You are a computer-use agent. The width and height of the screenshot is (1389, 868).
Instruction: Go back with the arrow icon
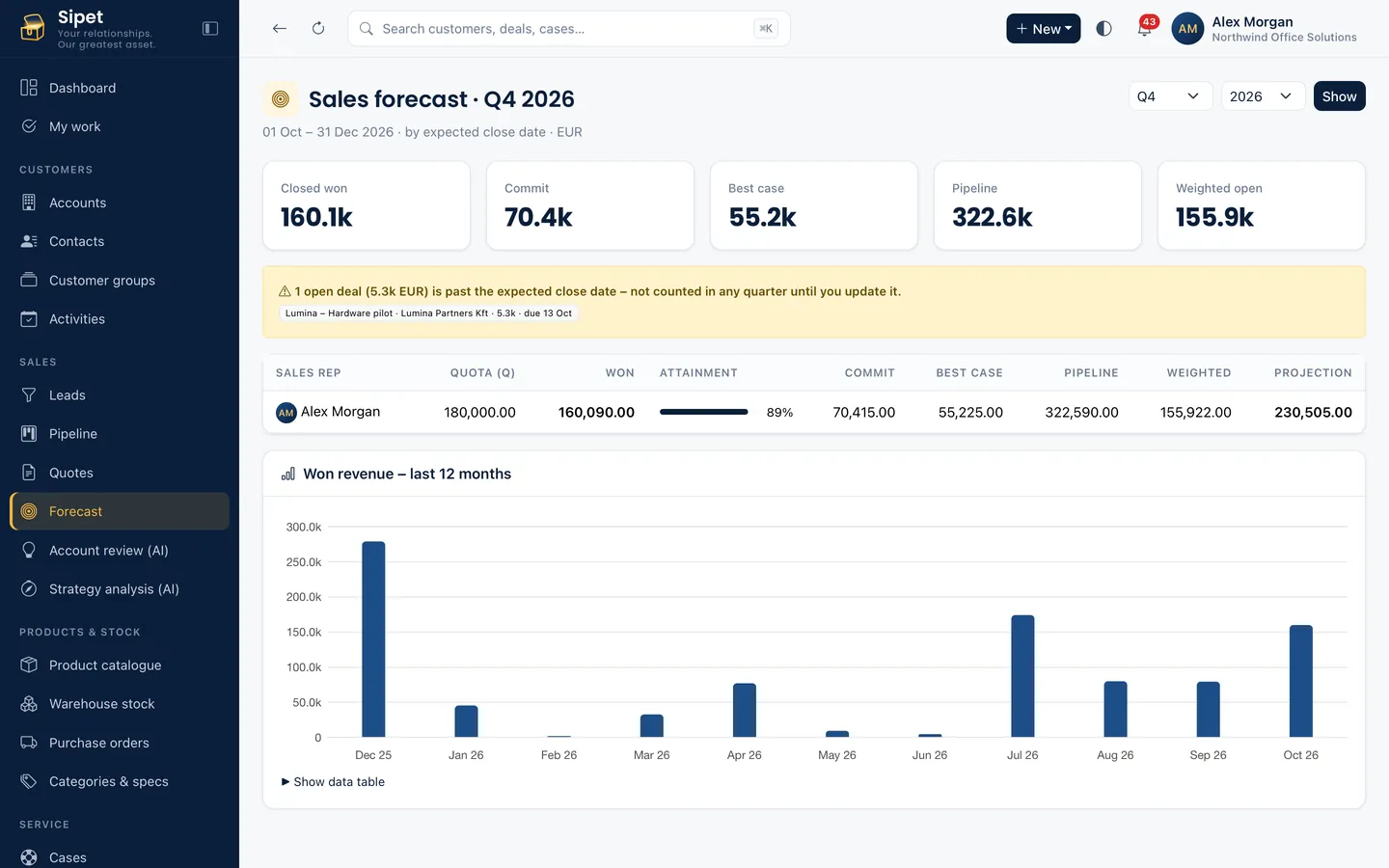(280, 29)
